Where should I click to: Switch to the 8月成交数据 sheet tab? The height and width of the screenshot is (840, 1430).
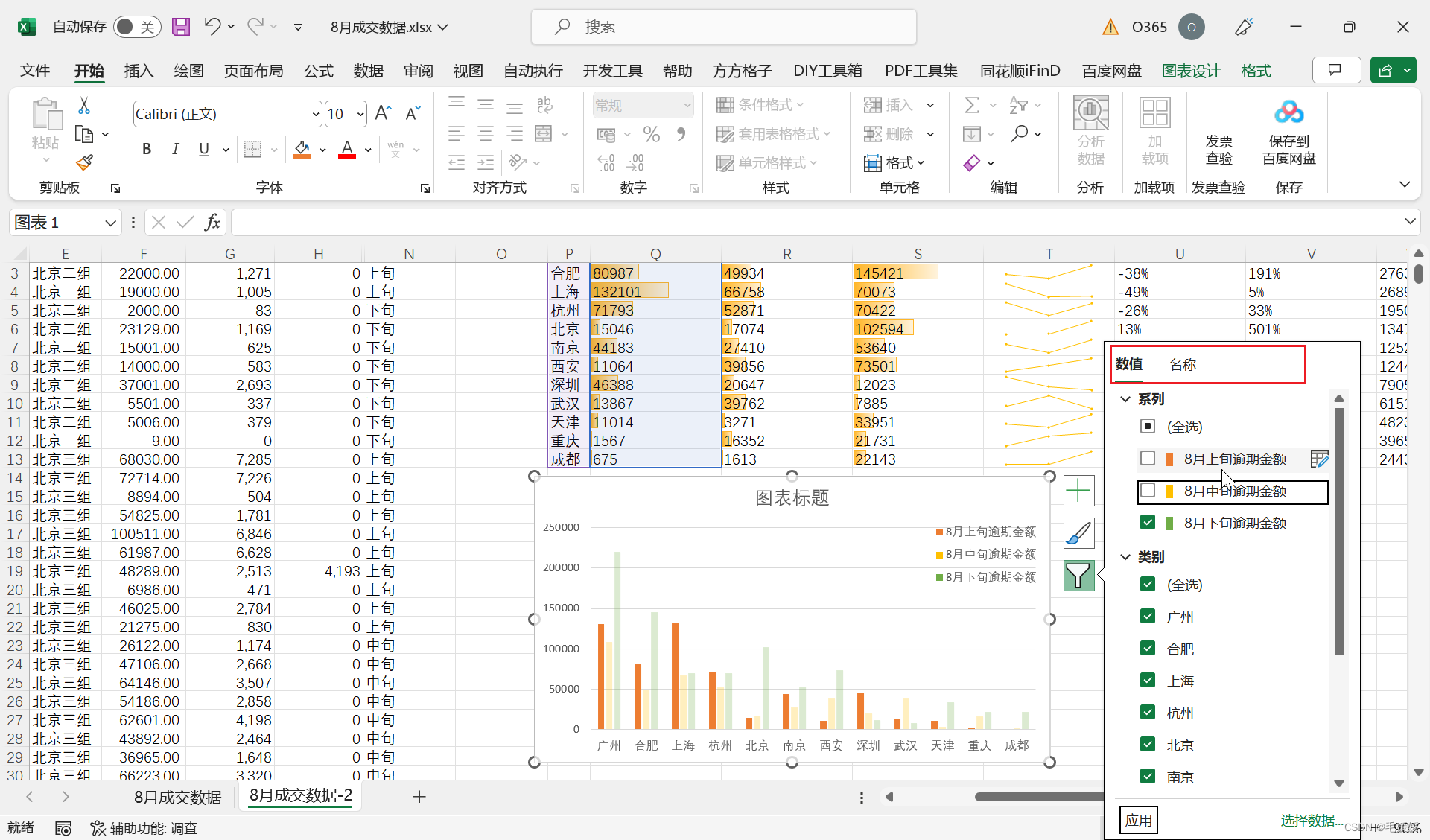click(x=177, y=797)
